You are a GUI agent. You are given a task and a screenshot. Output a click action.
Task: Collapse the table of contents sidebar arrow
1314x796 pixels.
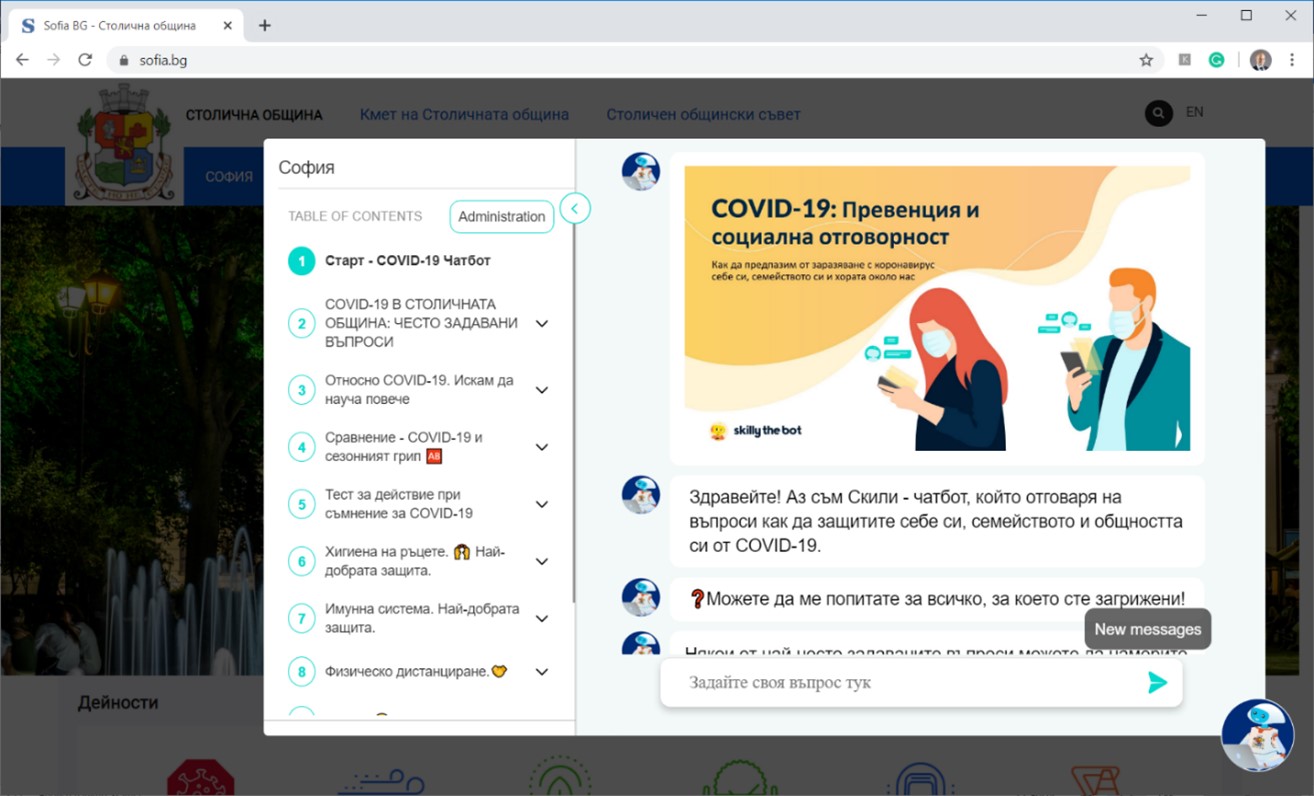pos(575,208)
